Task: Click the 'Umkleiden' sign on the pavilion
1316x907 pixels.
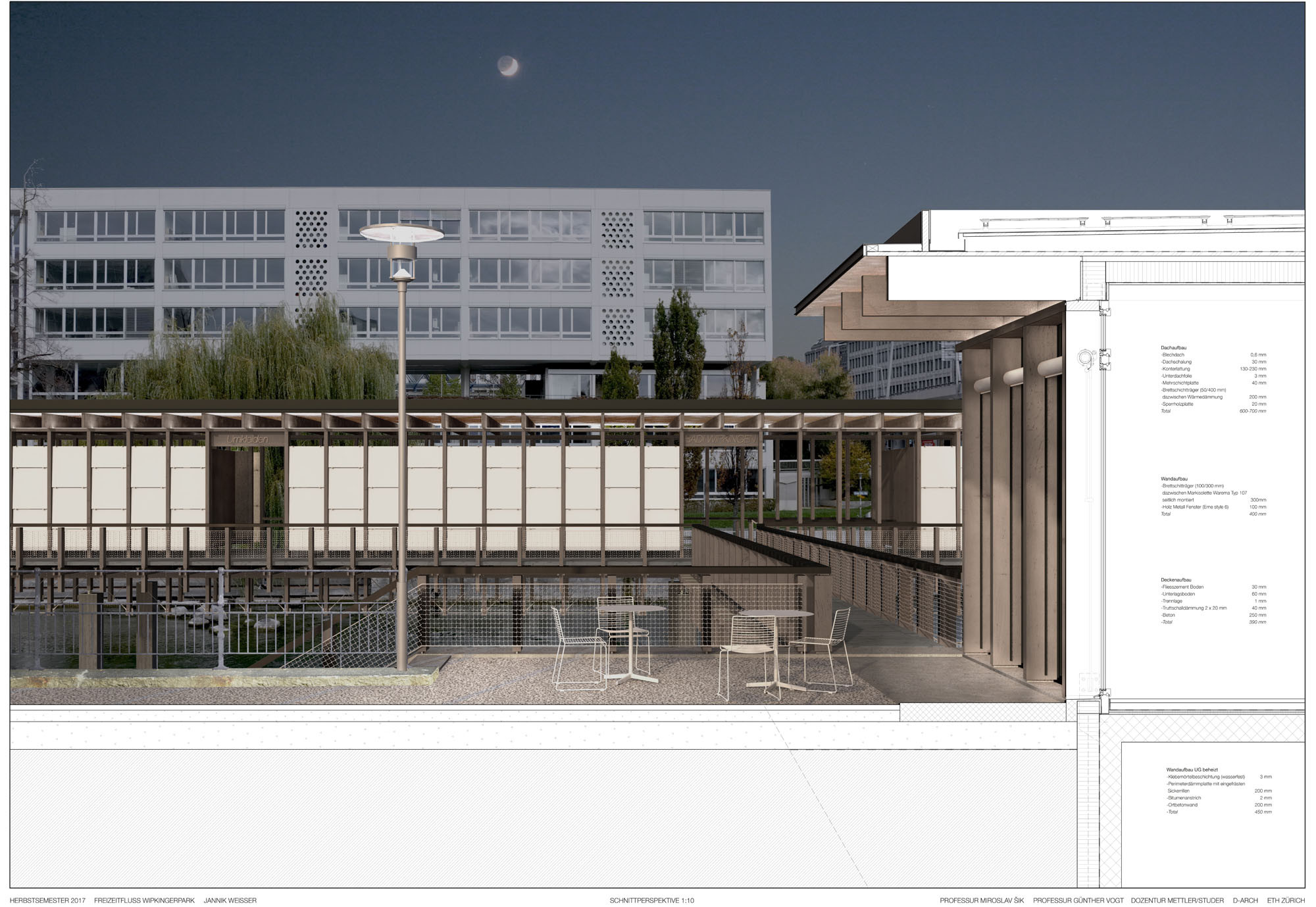Action: 247,439
